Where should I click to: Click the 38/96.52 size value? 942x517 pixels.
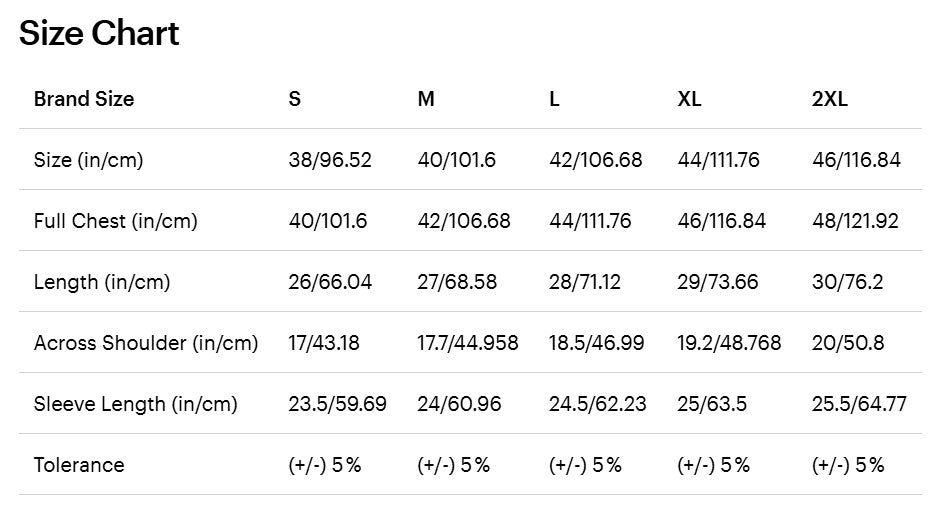point(330,160)
